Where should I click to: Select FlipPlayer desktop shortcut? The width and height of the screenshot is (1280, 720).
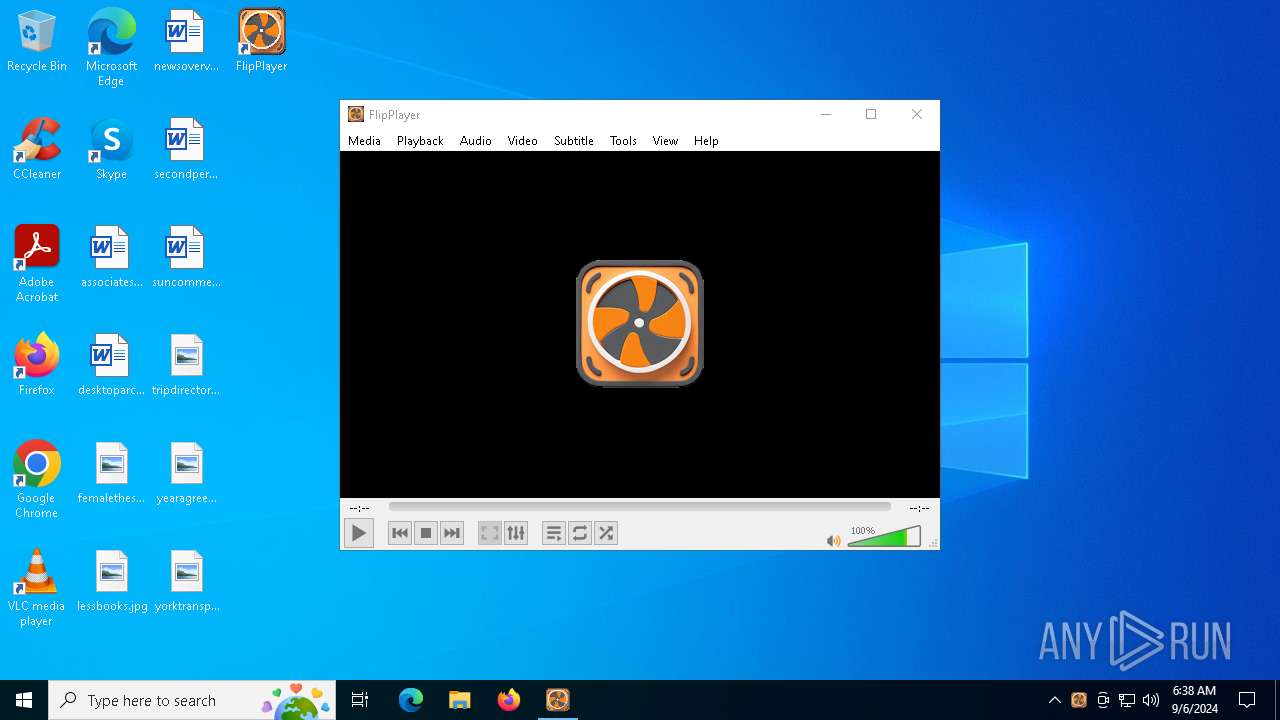click(262, 42)
